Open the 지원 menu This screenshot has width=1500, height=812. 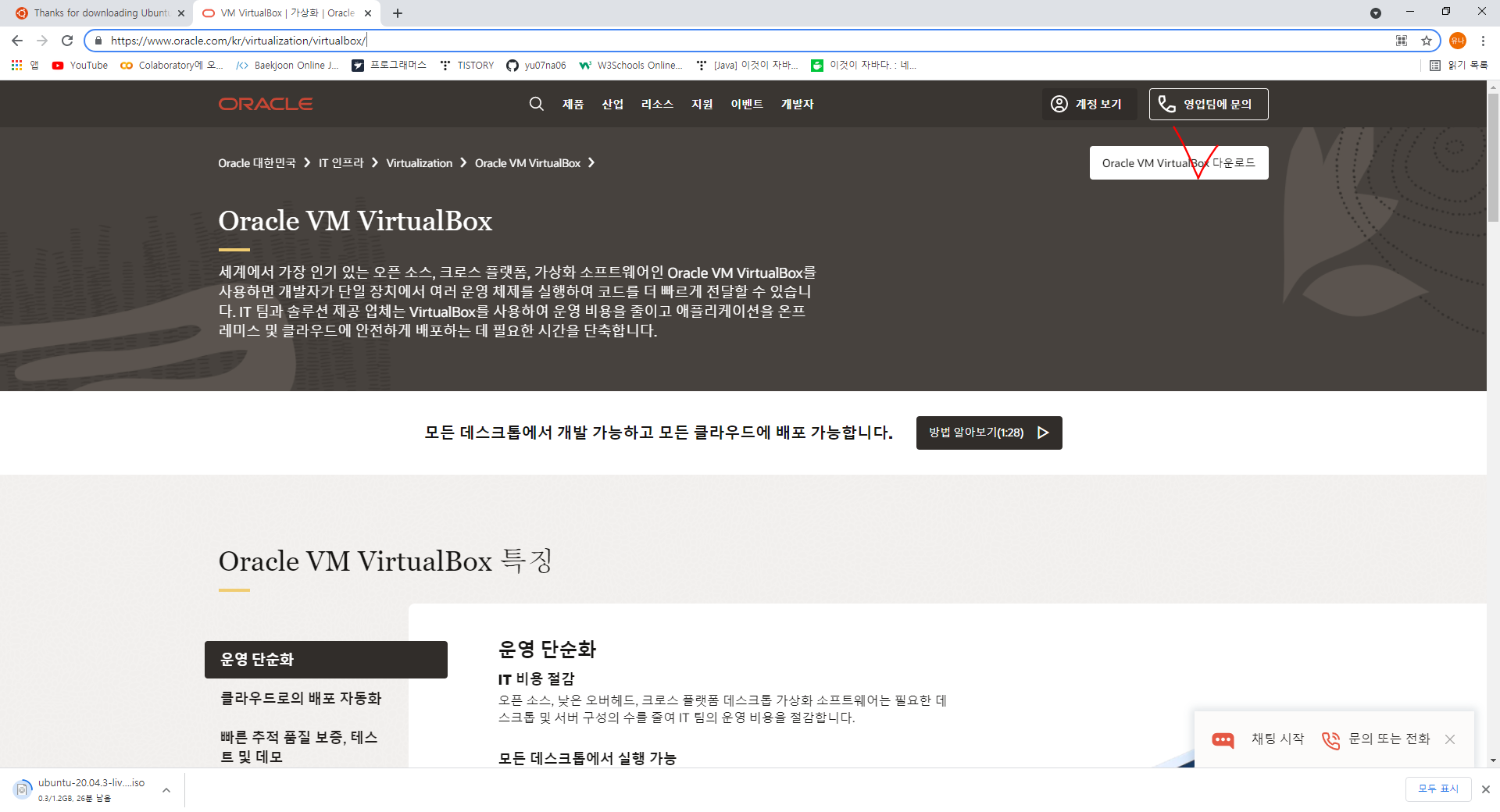[702, 104]
